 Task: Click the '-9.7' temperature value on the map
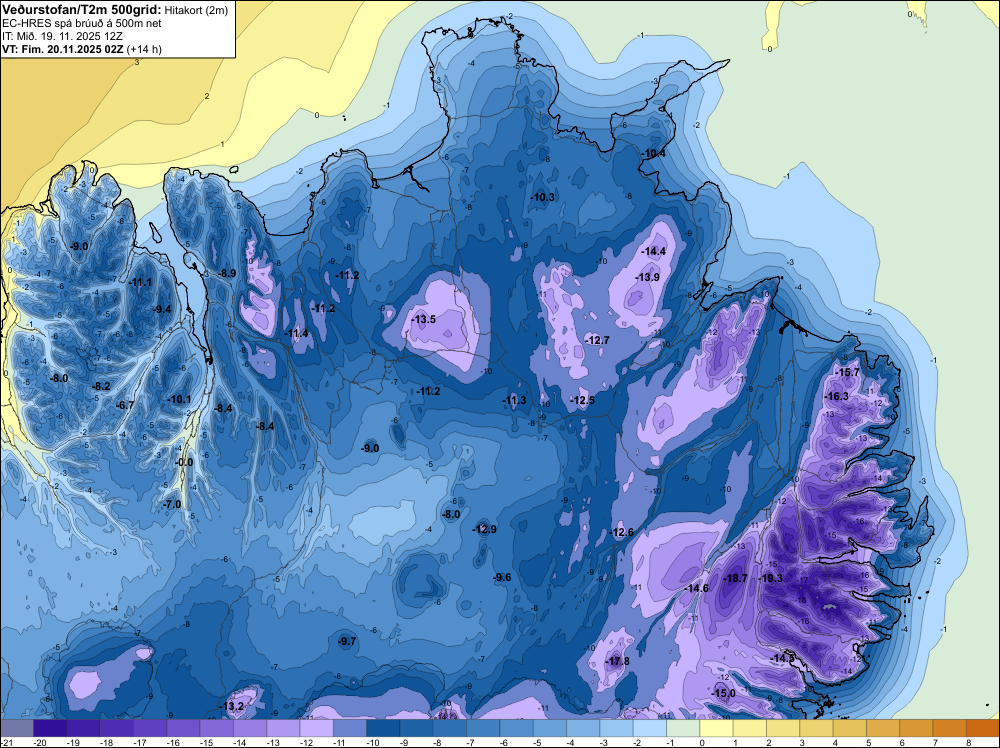click(348, 641)
